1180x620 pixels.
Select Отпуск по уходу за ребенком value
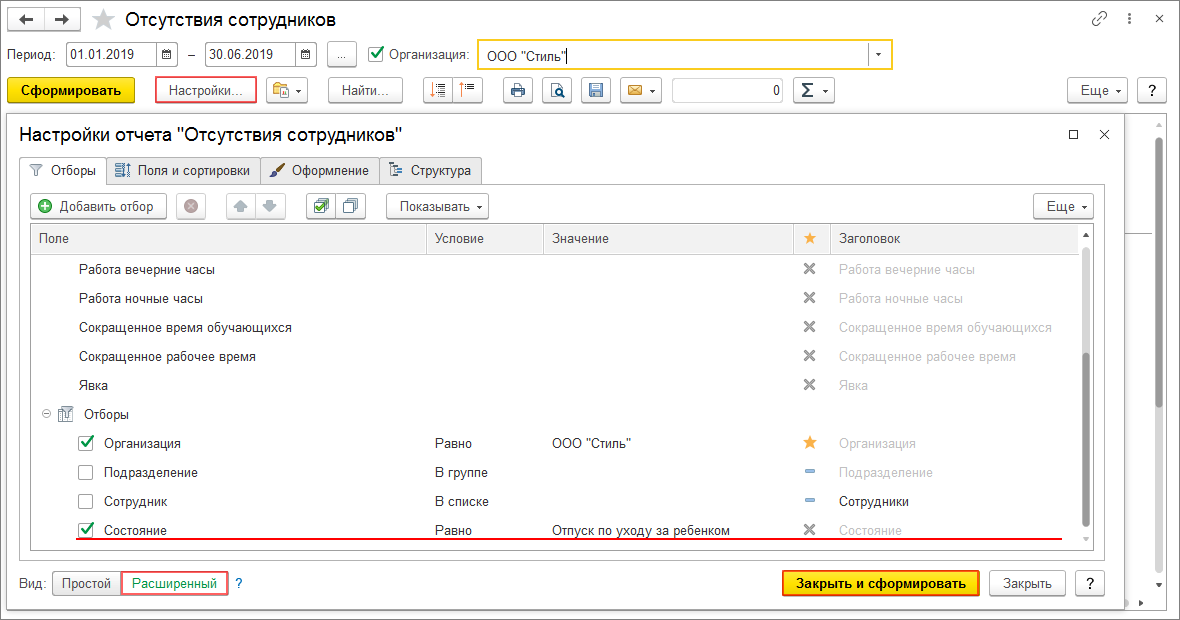(640, 530)
